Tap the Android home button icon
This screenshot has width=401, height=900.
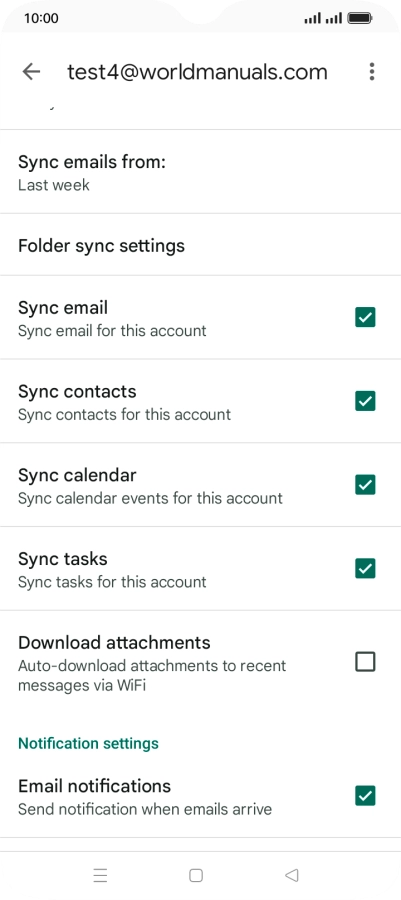click(x=196, y=875)
